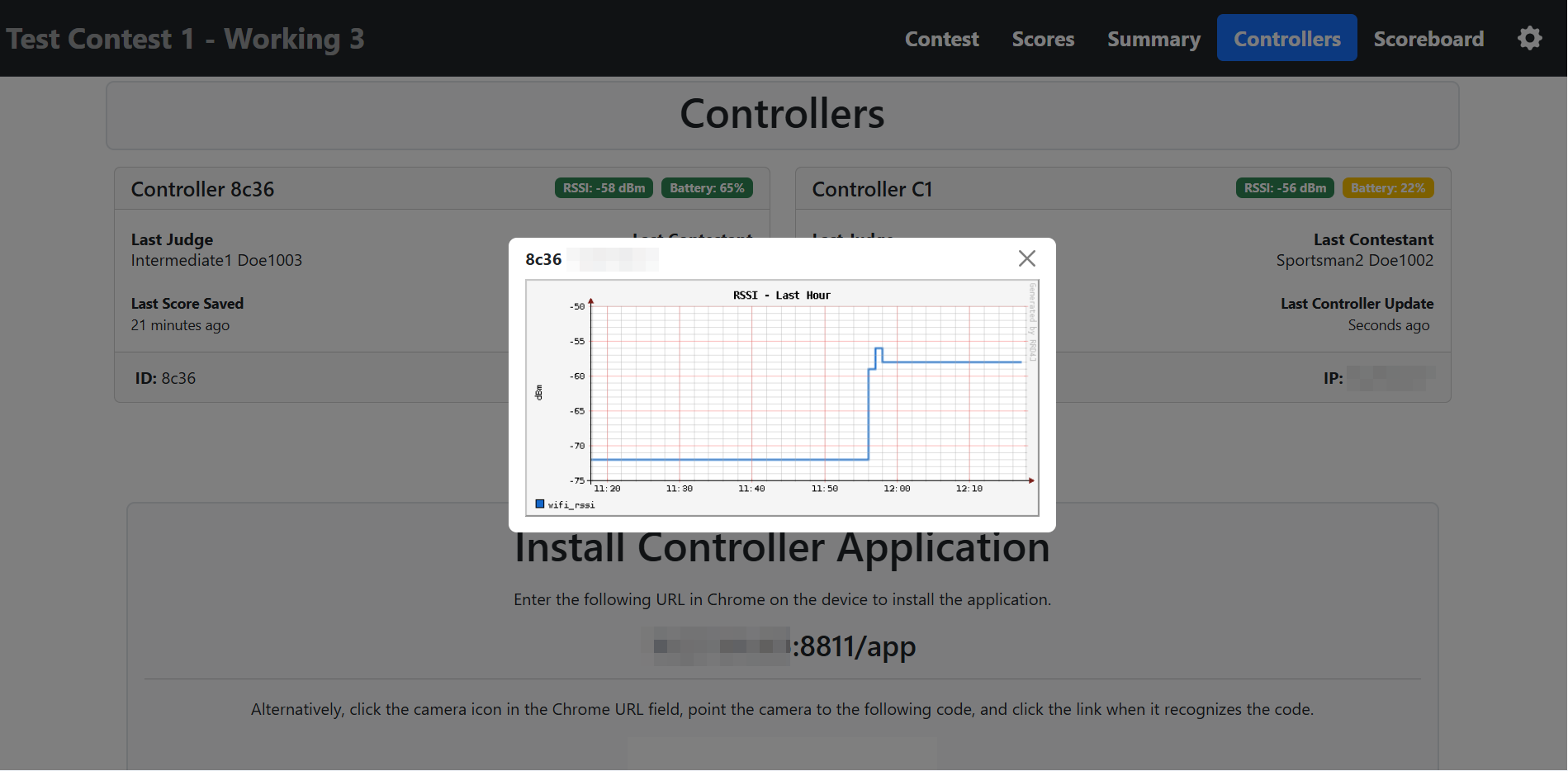Viewport: 1568px width, 771px height.
Task: Click the Controller 8c36 card heading
Action: tap(203, 189)
